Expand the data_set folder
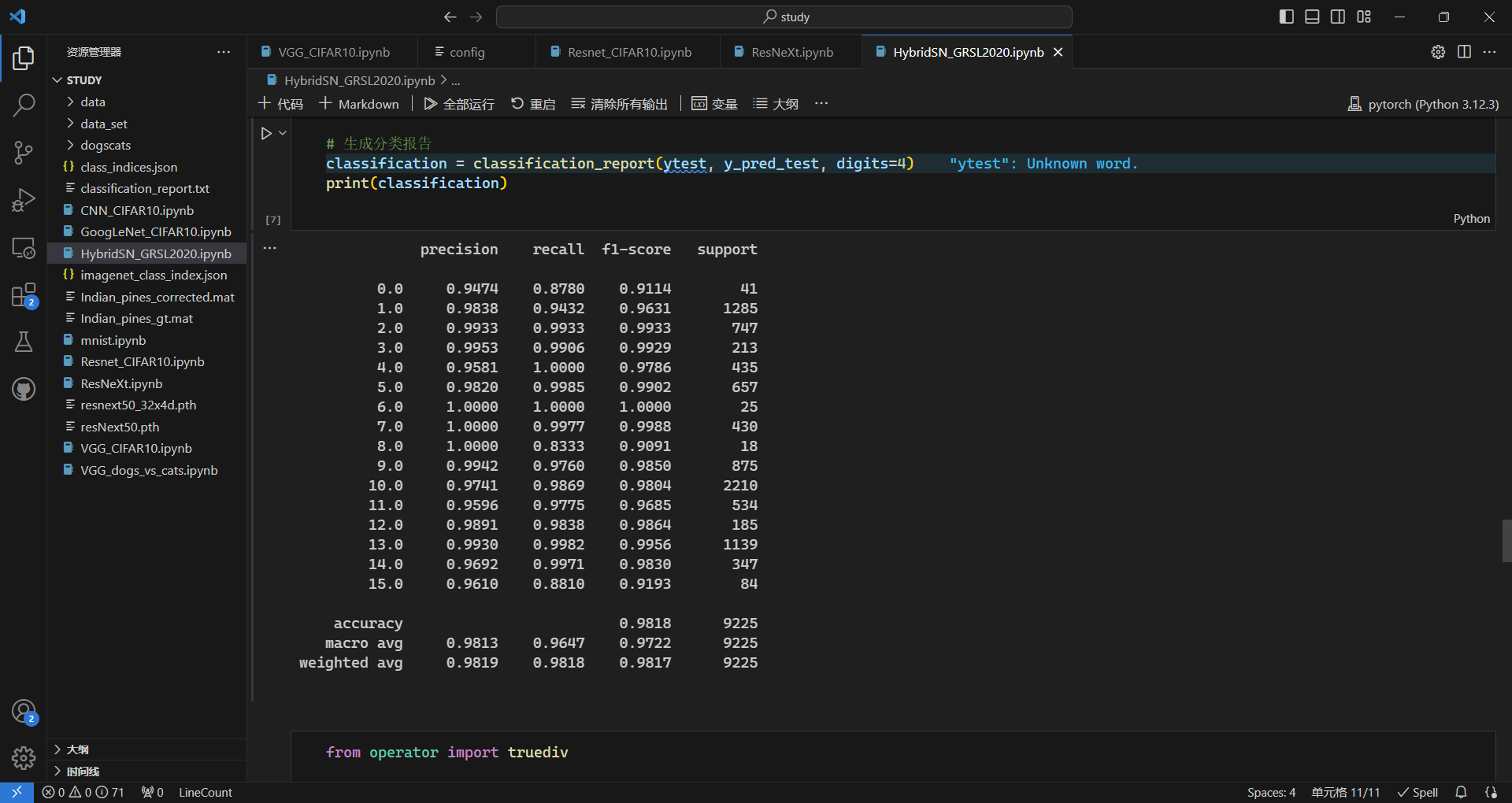Viewport: 1512px width, 803px height. click(103, 124)
